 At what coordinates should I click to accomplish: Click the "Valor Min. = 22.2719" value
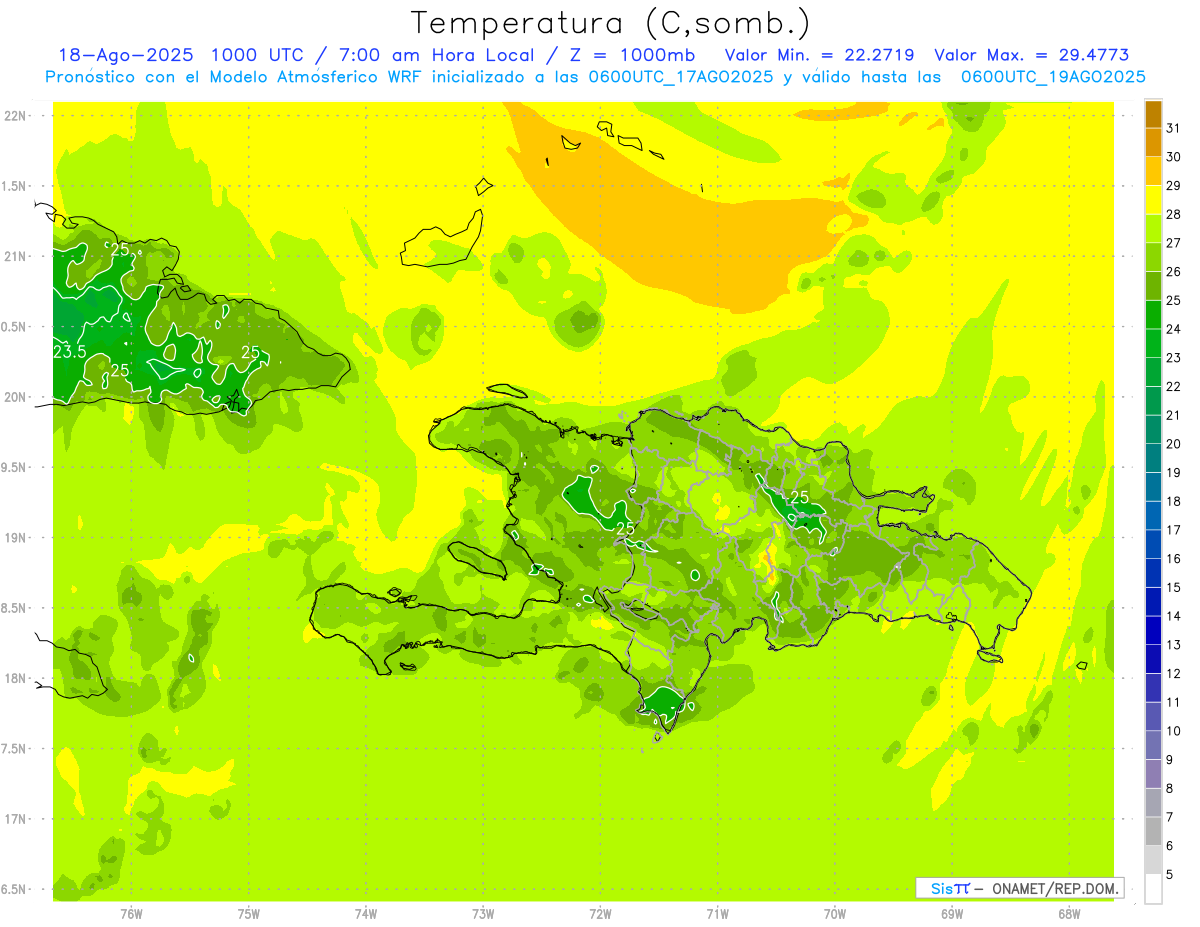819,55
